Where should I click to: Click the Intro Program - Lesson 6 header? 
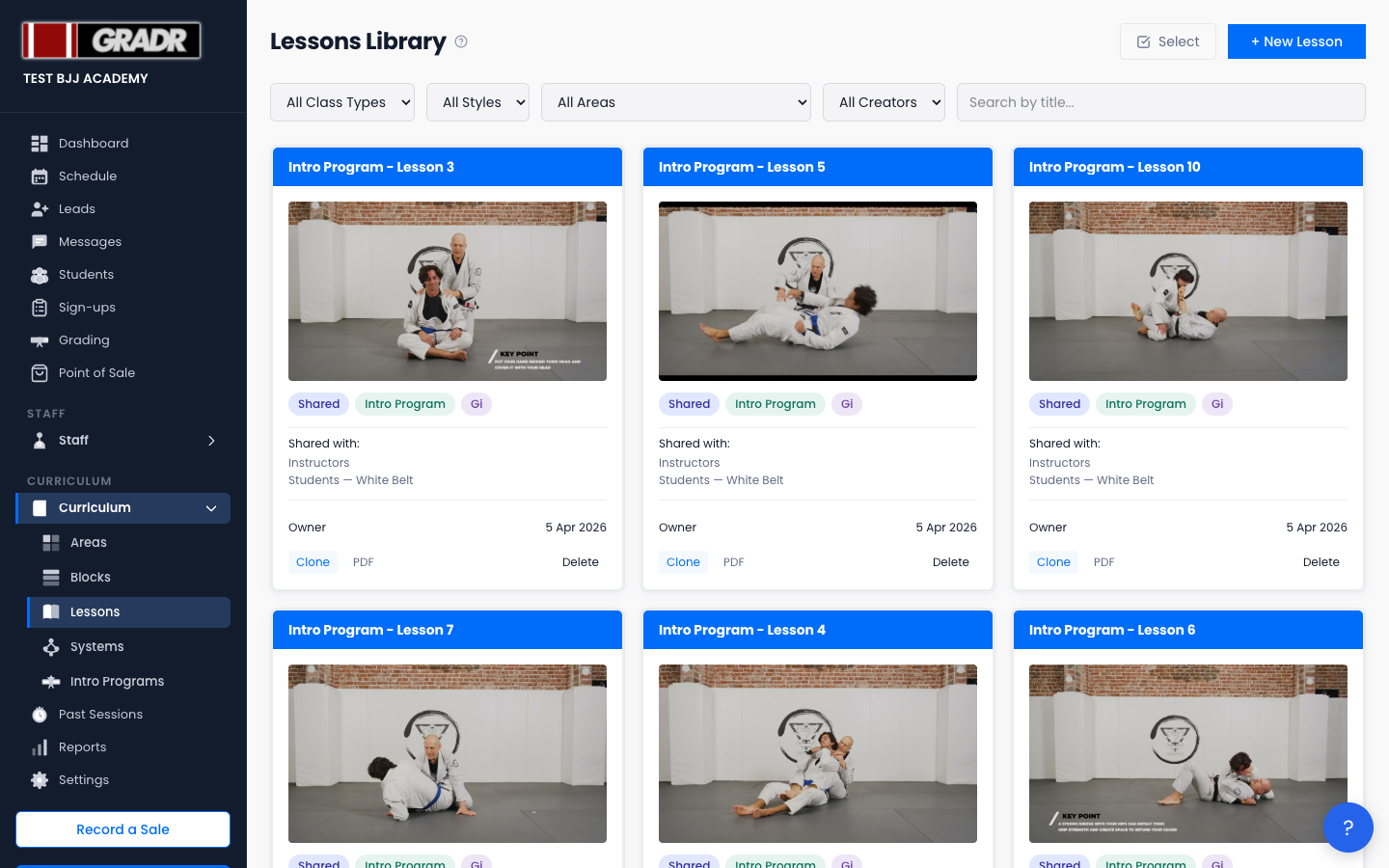1188,630
